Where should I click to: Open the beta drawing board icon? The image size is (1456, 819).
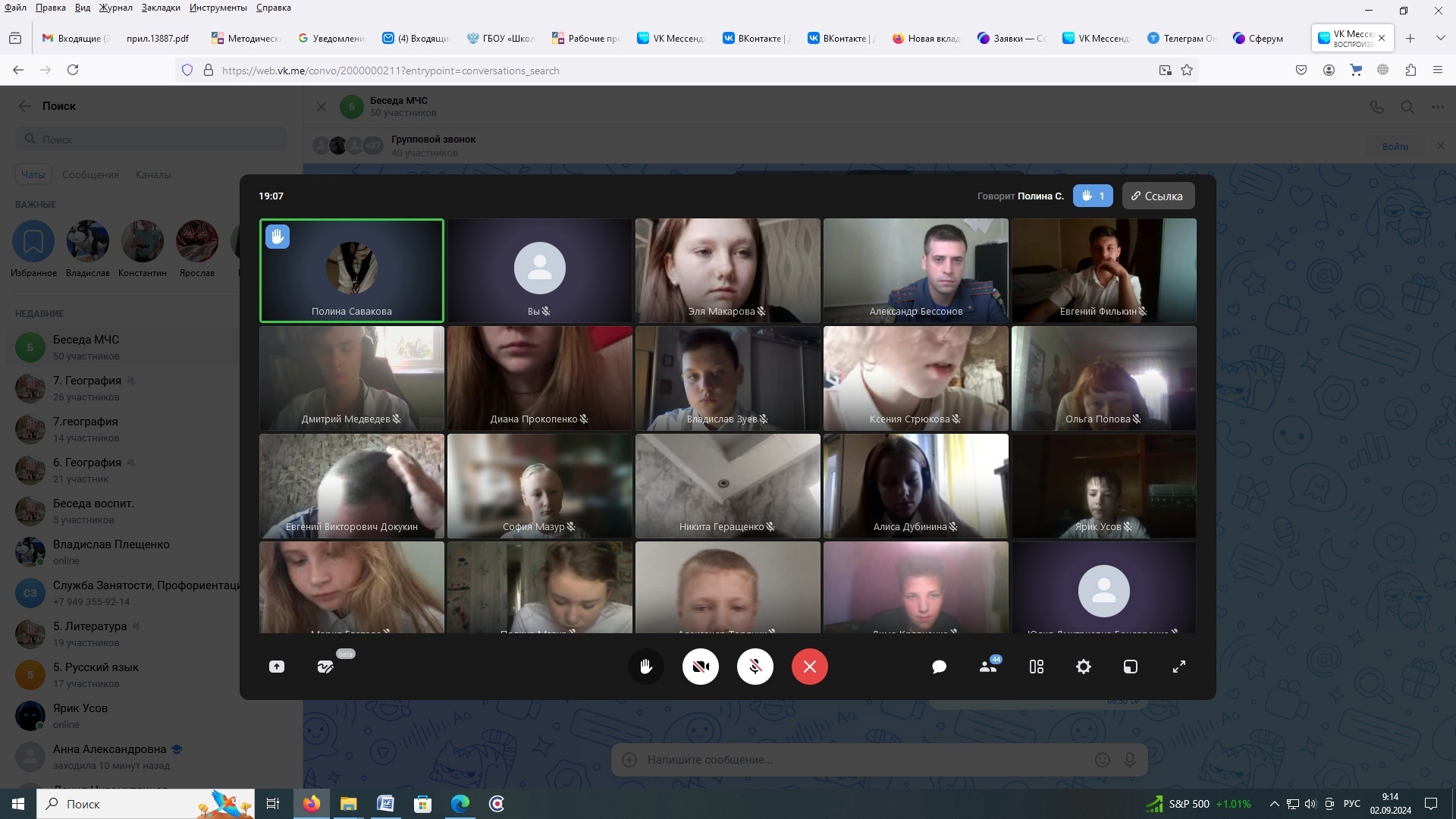click(x=325, y=667)
